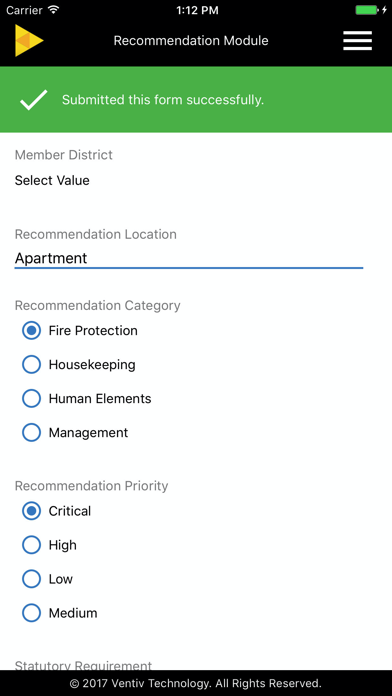Image resolution: width=392 pixels, height=696 pixels.
Task: Select Critical priority radio button
Action: coord(32,511)
